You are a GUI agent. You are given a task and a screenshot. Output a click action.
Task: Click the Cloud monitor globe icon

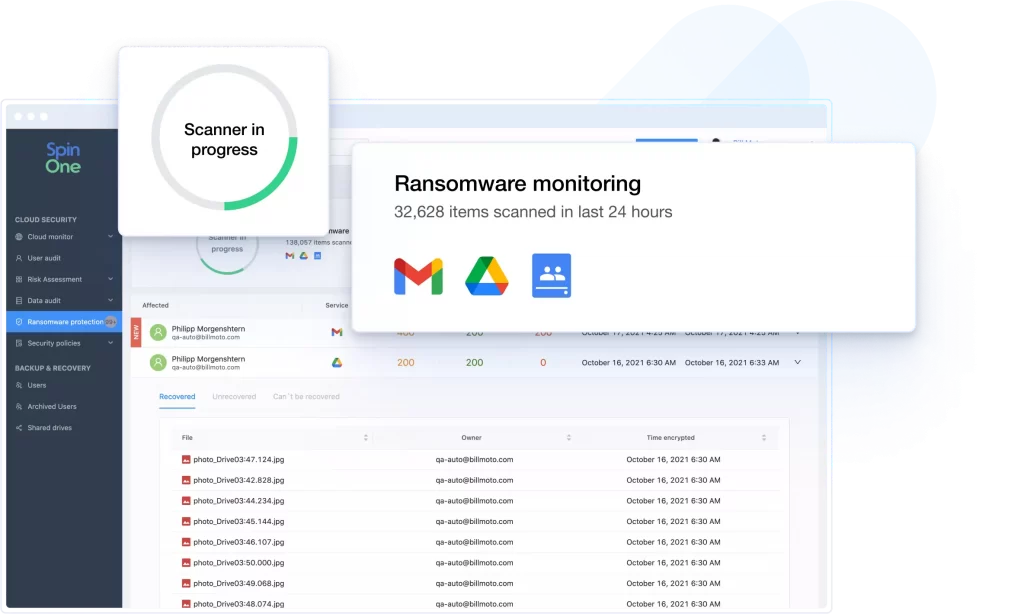point(19,237)
